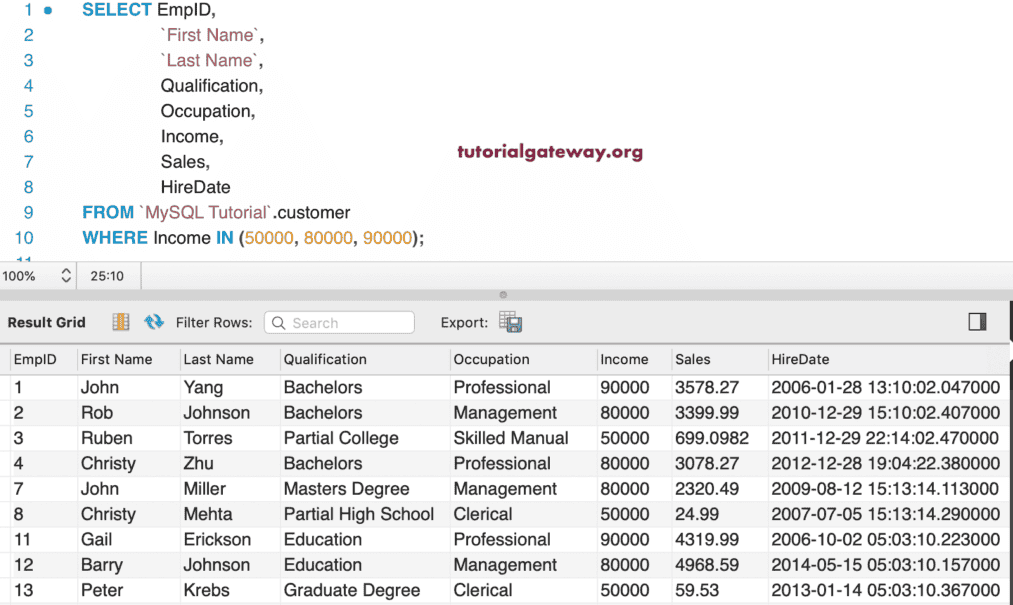Click the HireDate column header
1013x605 pixels.
[x=800, y=359]
